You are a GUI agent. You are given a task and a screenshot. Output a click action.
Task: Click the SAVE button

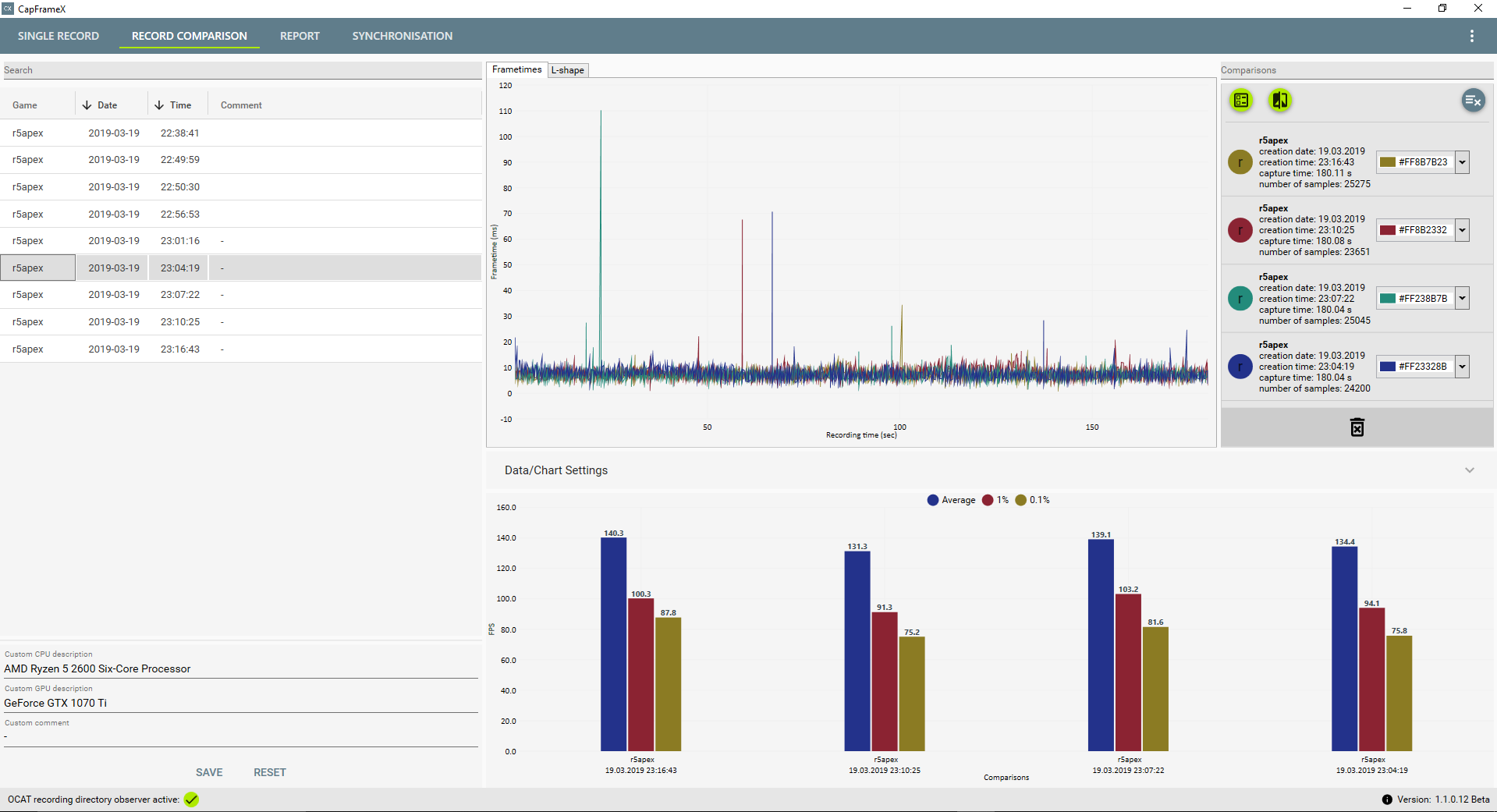tap(209, 772)
